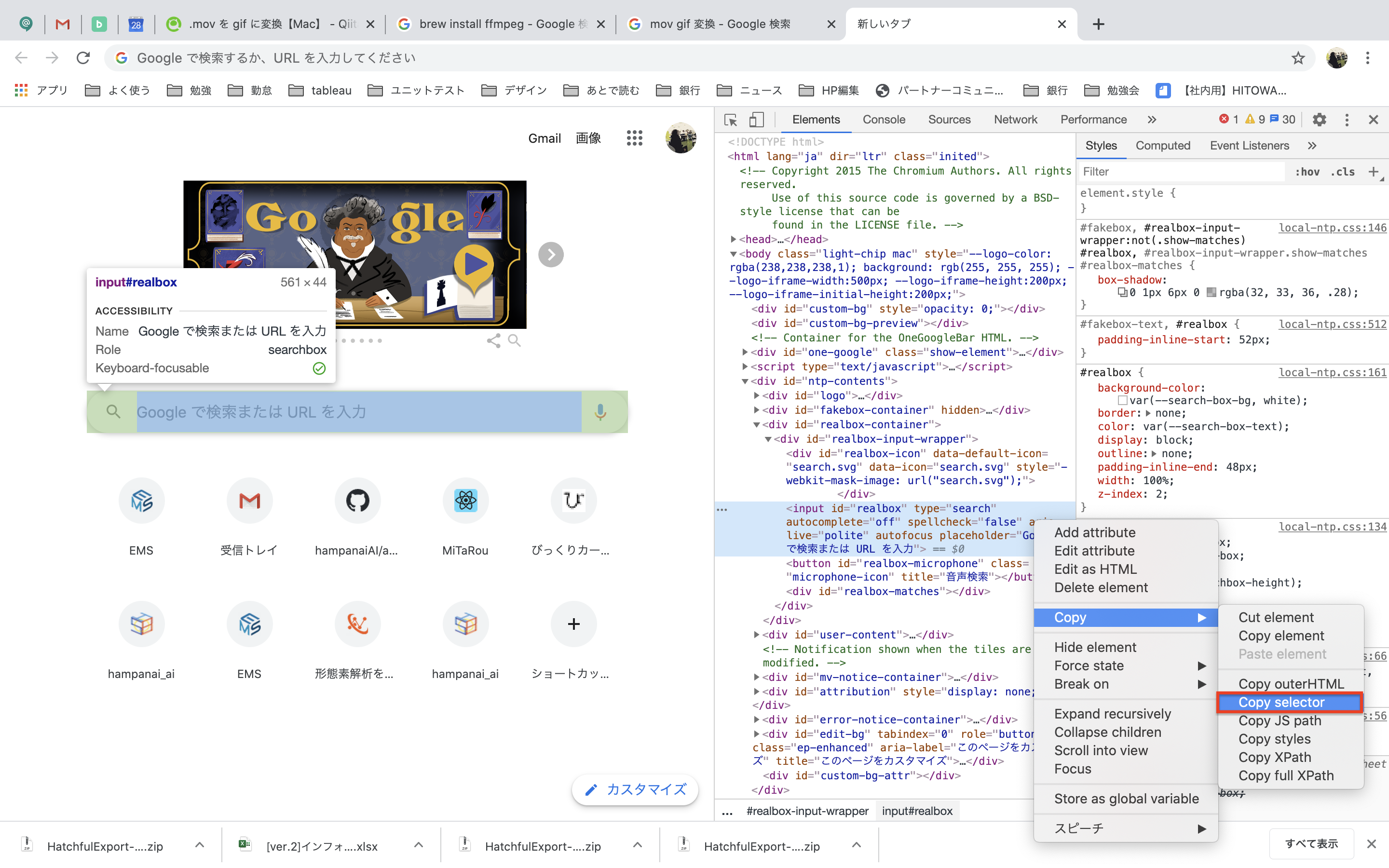The width and height of the screenshot is (1389, 868).
Task: Bookmark this page with star icon
Action: point(1298,58)
